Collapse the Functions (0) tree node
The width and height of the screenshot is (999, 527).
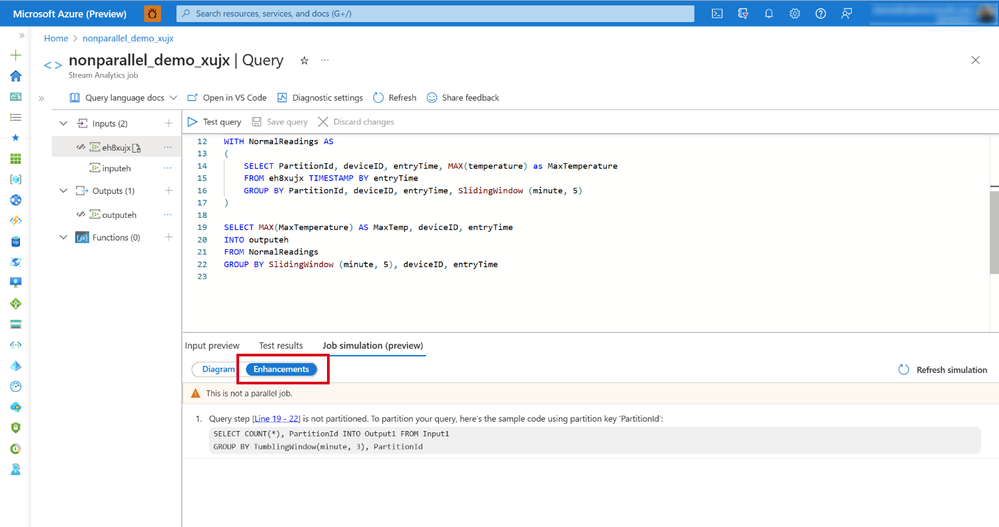click(x=63, y=237)
